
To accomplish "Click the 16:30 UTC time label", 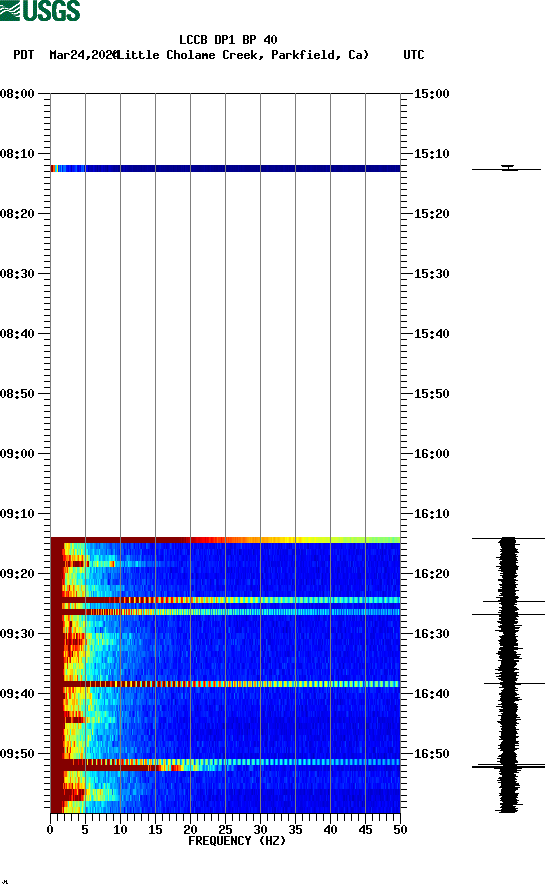I will click(431, 634).
